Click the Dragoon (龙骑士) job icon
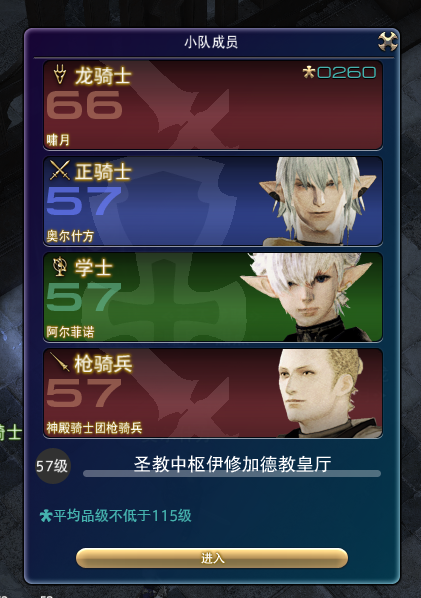The image size is (421, 598). 59,74
